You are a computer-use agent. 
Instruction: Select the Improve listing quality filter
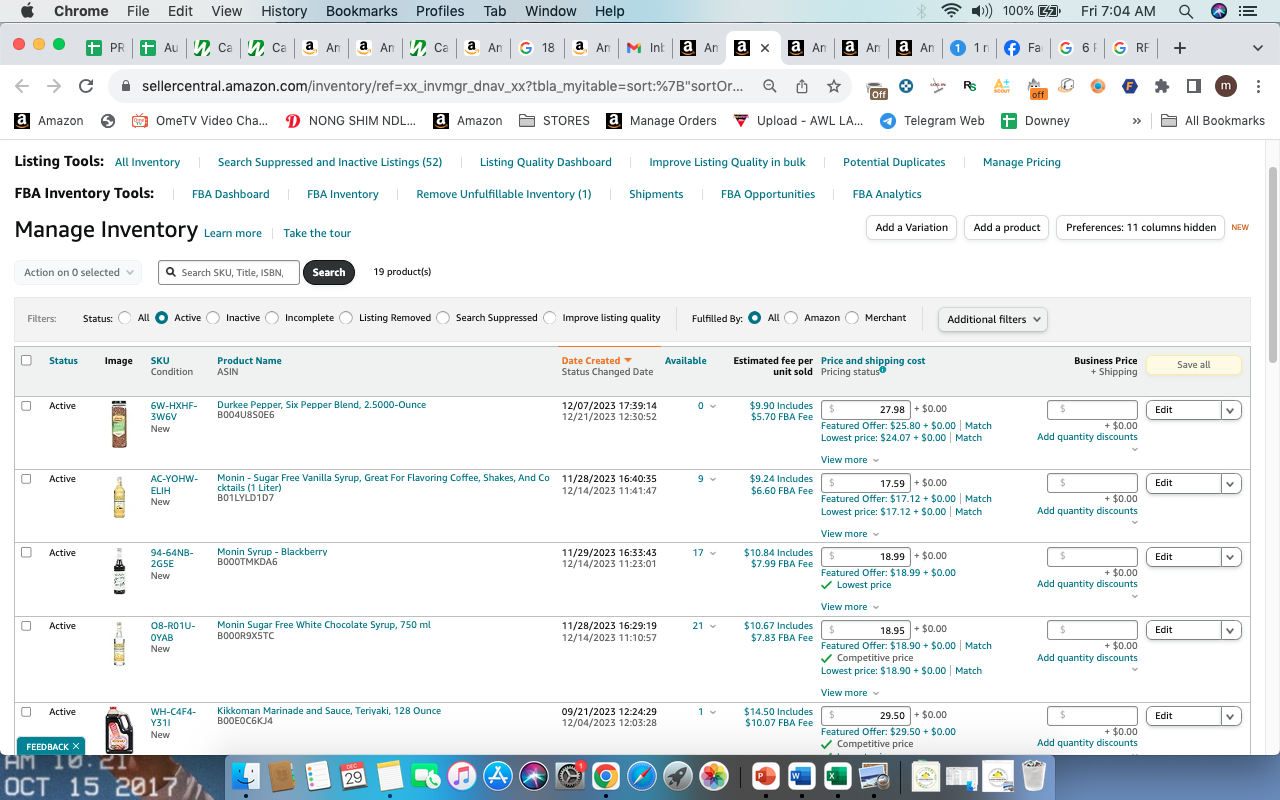point(550,318)
